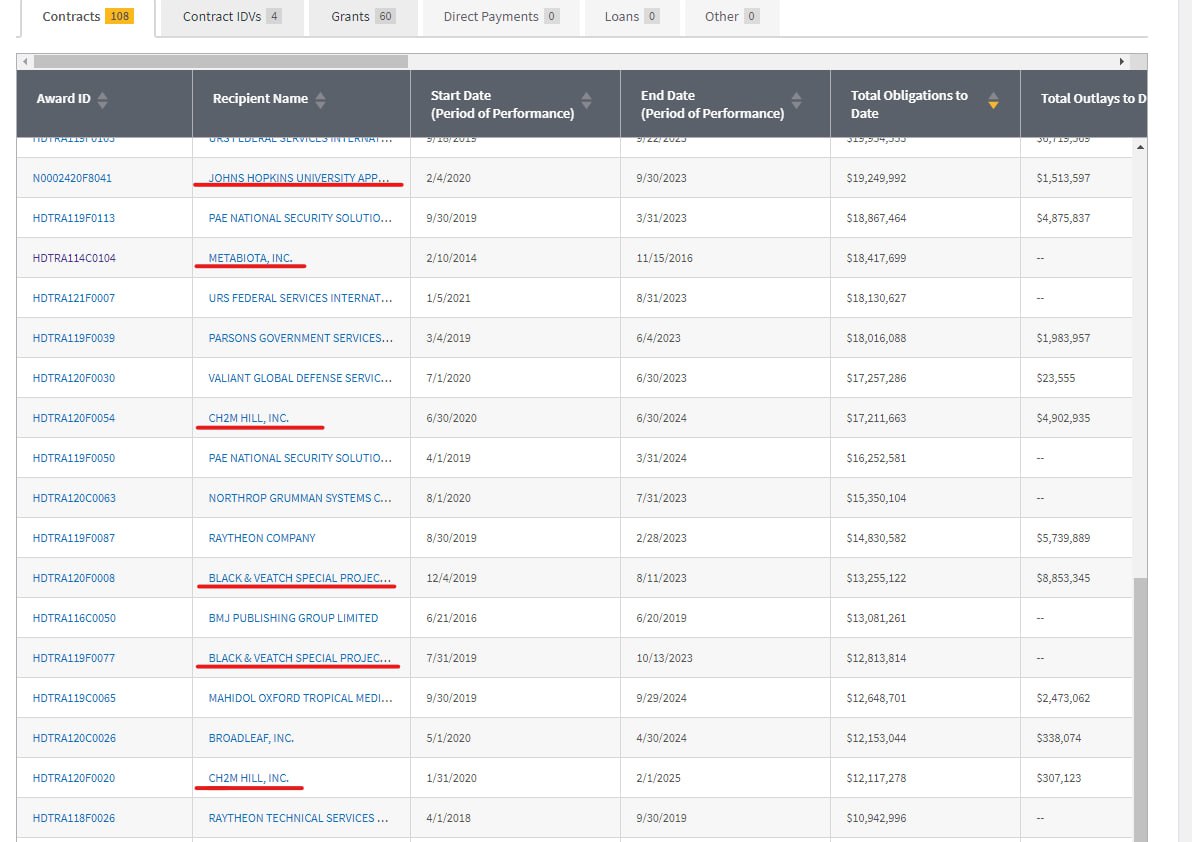The width and height of the screenshot is (1192, 842).
Task: Sort by Recipient Name column arrows
Action: pyautogui.click(x=320, y=100)
